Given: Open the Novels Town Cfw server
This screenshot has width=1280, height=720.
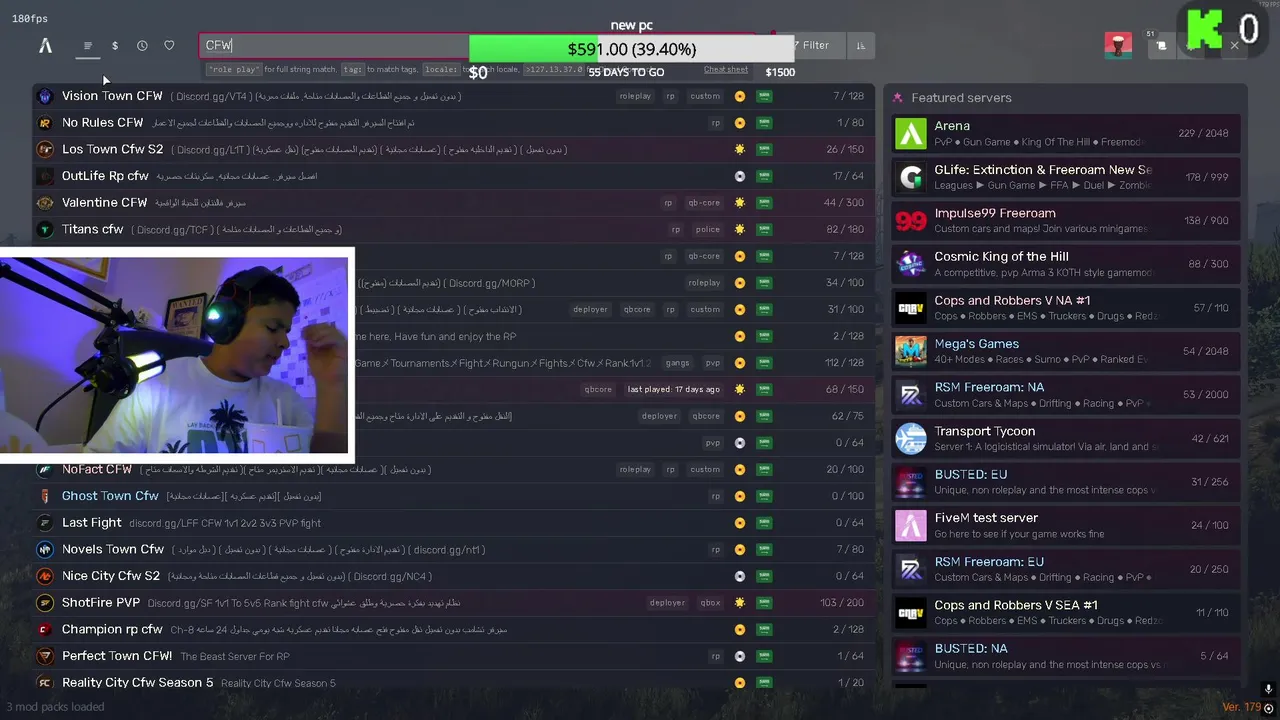Looking at the screenshot, I should pos(453,549).
